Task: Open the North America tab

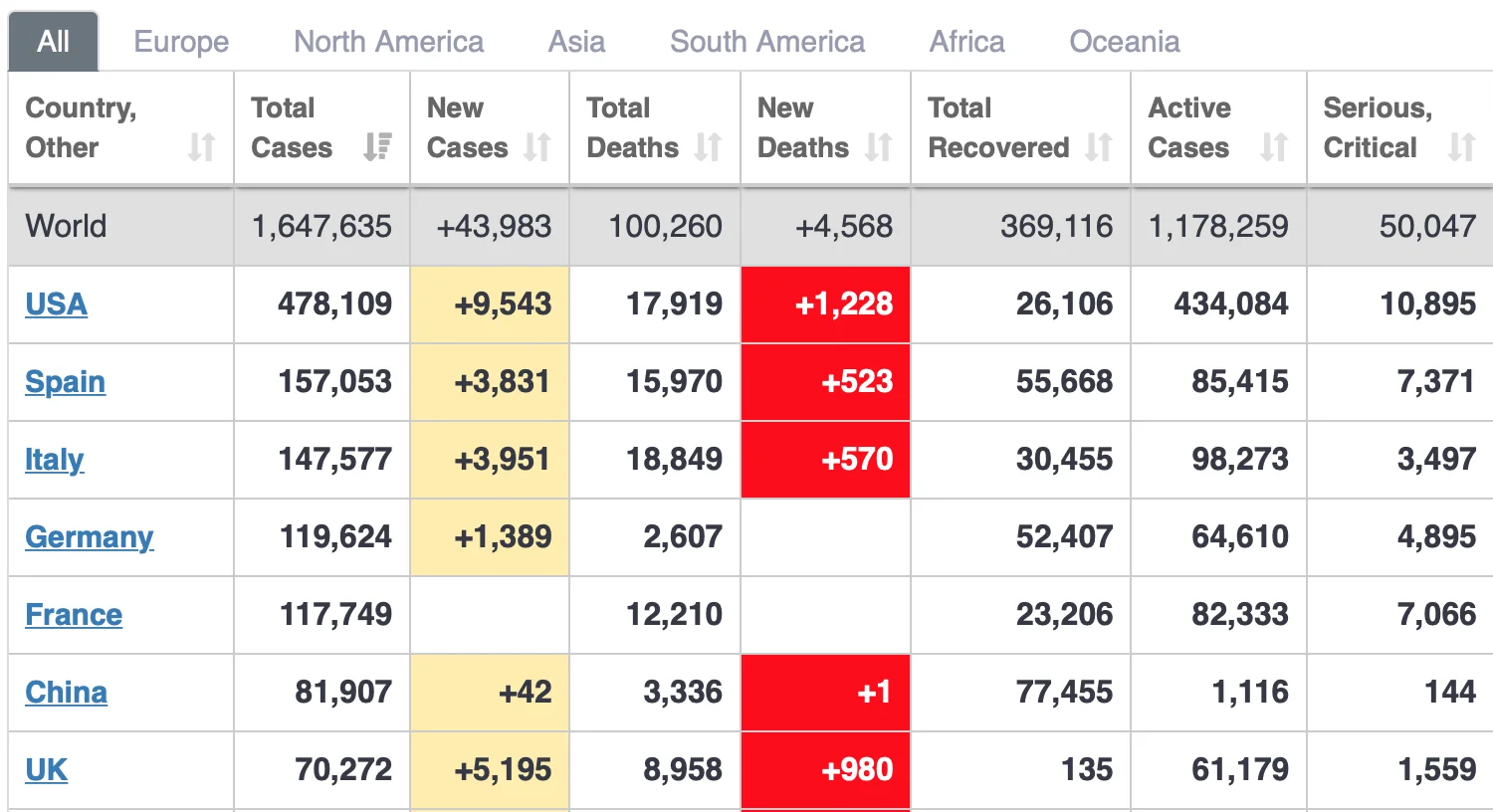Action: click(x=388, y=42)
